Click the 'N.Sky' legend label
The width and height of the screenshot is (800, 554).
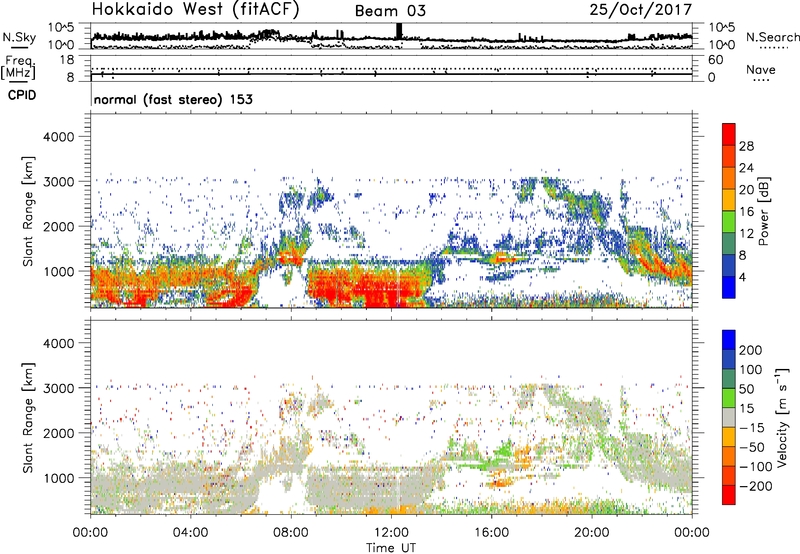click(x=19, y=37)
